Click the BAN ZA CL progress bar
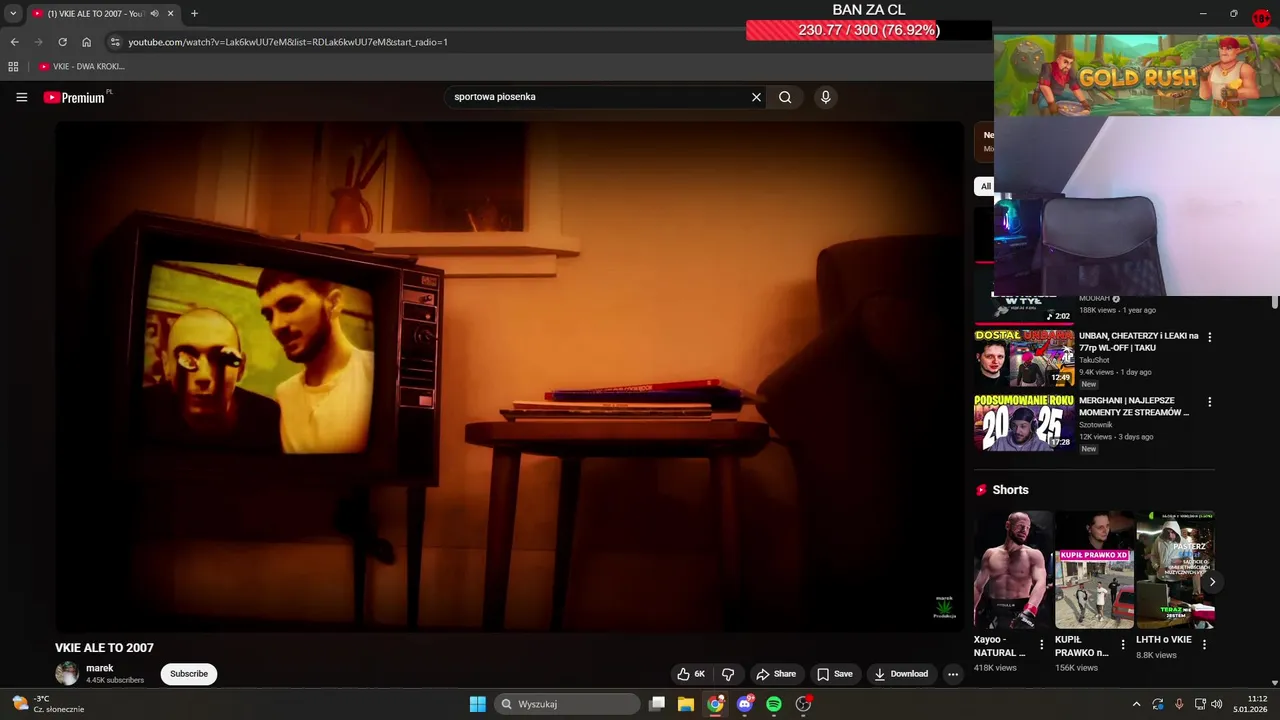This screenshot has height=720, width=1280. (868, 30)
